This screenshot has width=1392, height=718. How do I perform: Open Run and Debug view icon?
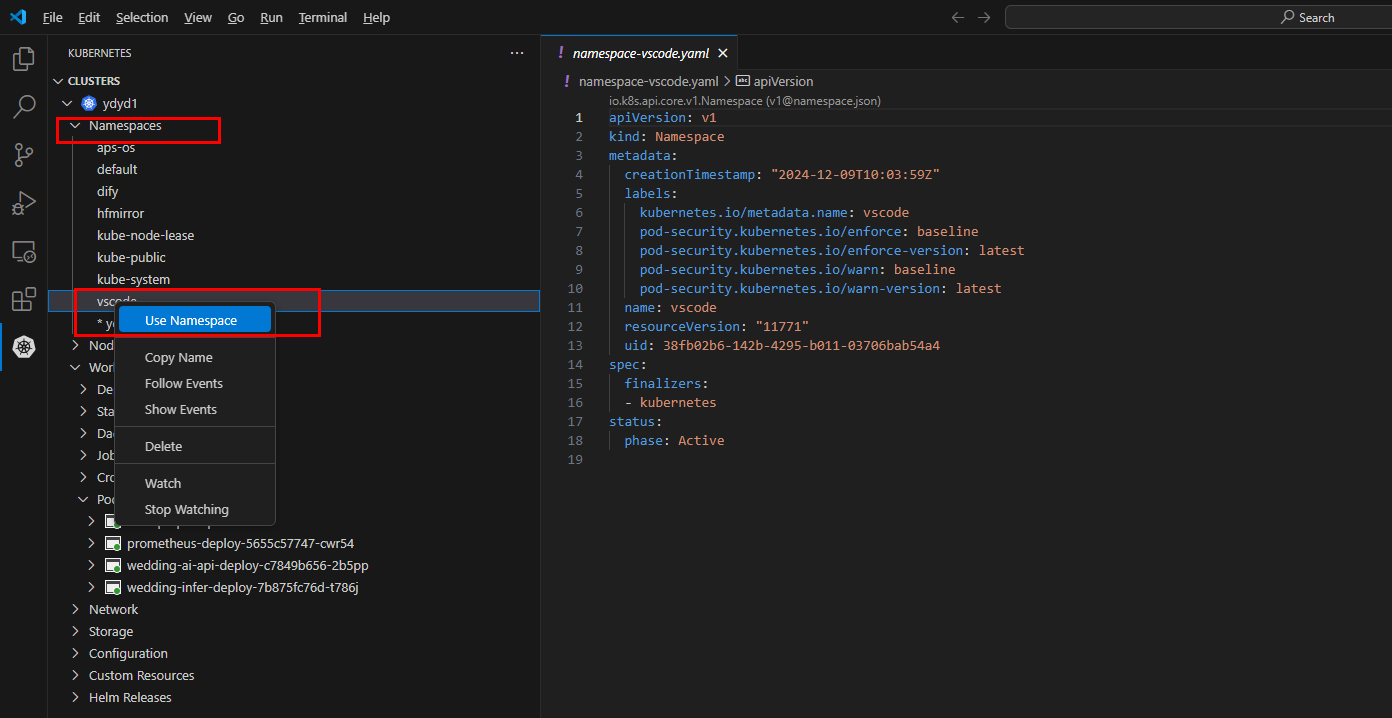tap(23, 203)
